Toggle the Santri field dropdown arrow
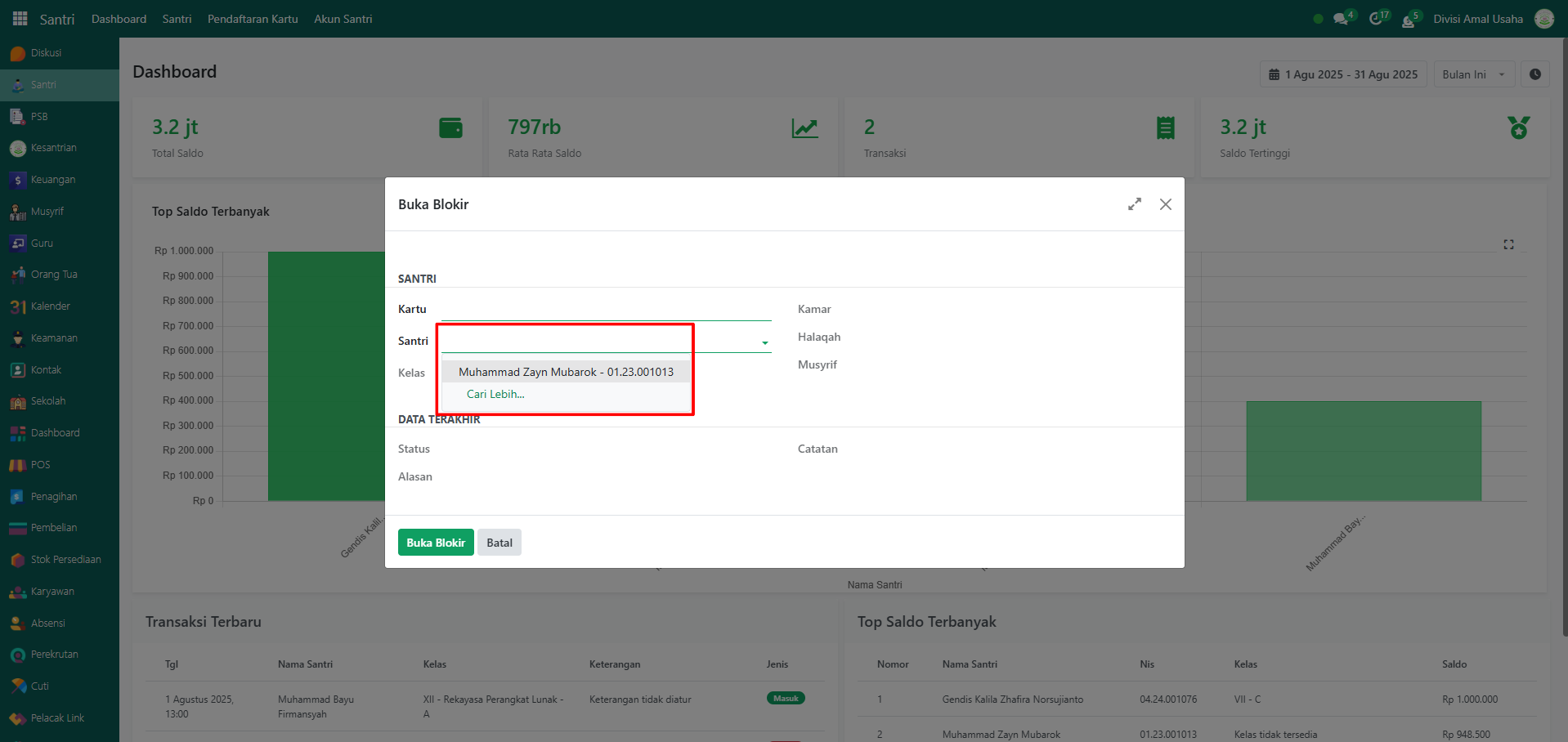This screenshot has width=1568, height=742. pyautogui.click(x=765, y=342)
